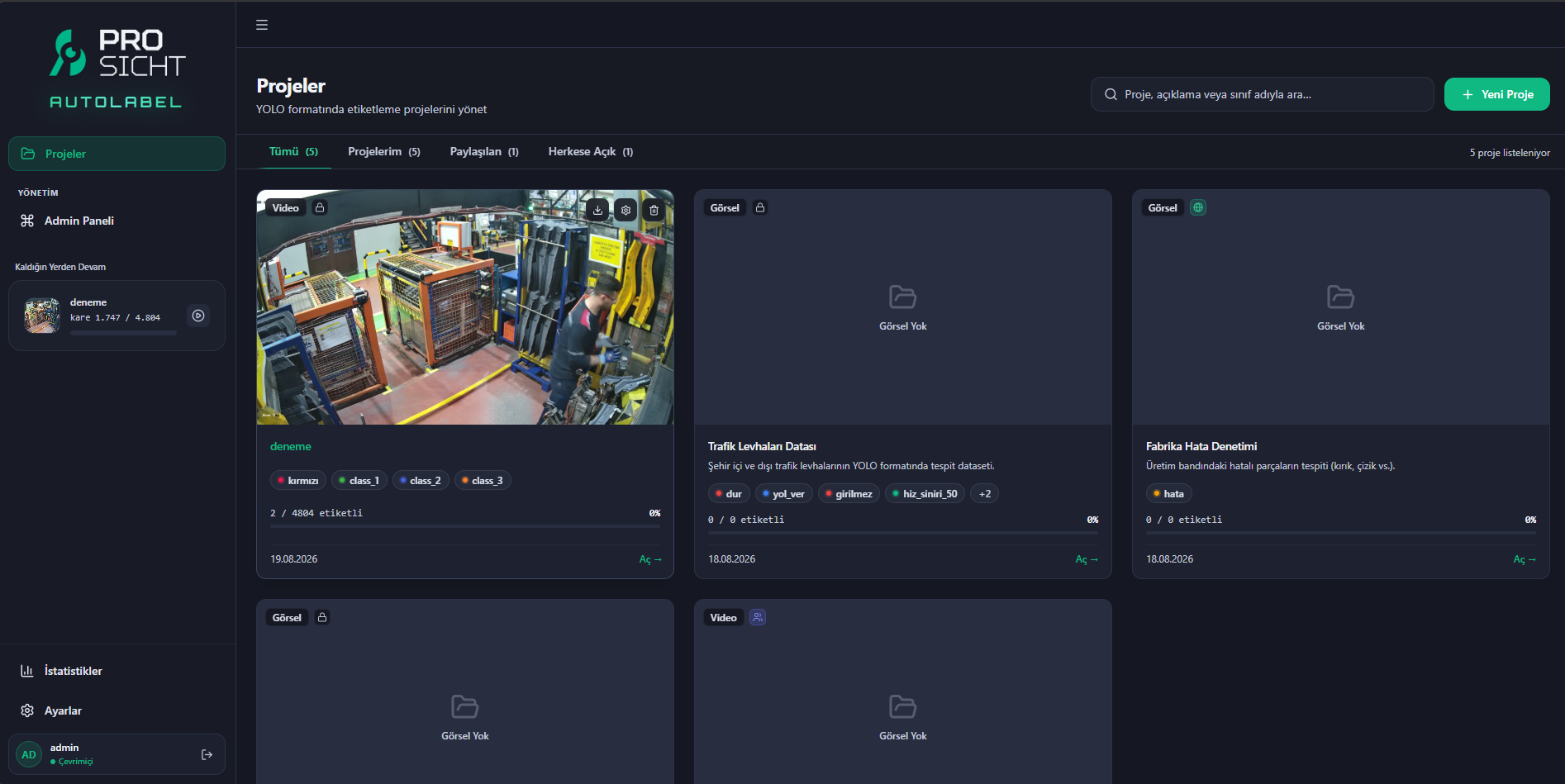The height and width of the screenshot is (784, 1565).
Task: Select the class_3 tag
Action: 483,480
